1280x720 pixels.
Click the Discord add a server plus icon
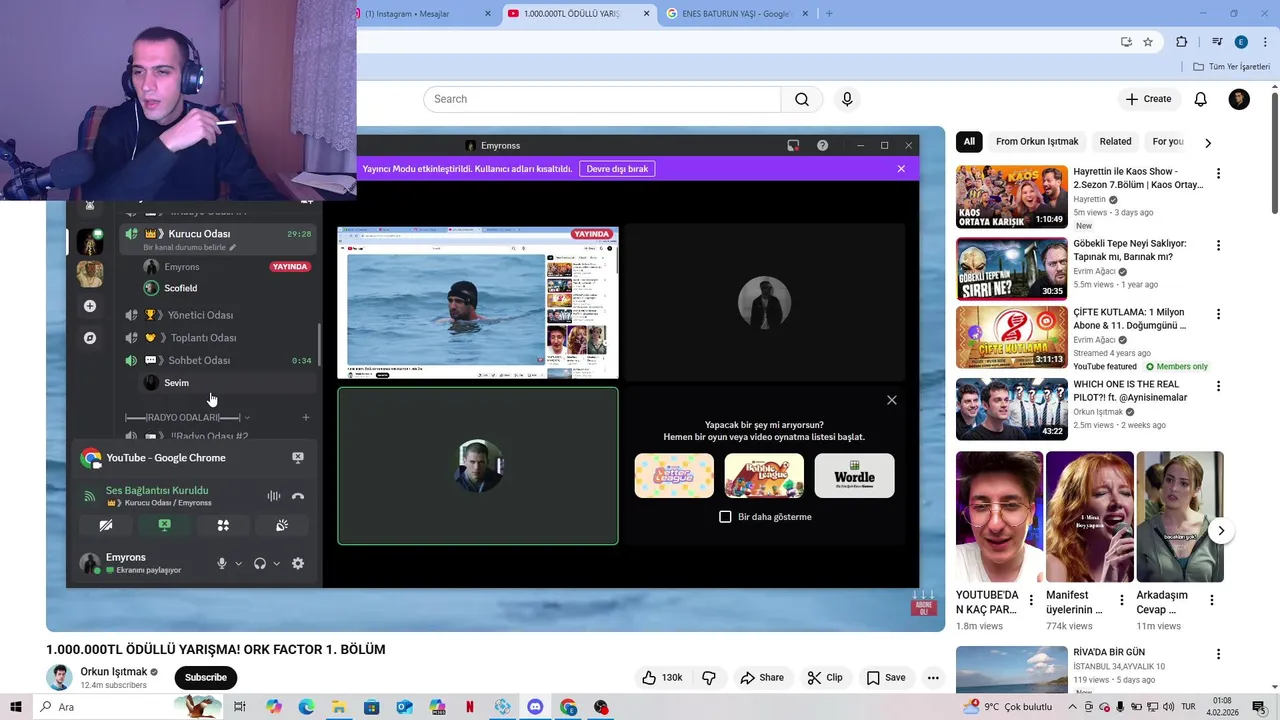coord(90,306)
